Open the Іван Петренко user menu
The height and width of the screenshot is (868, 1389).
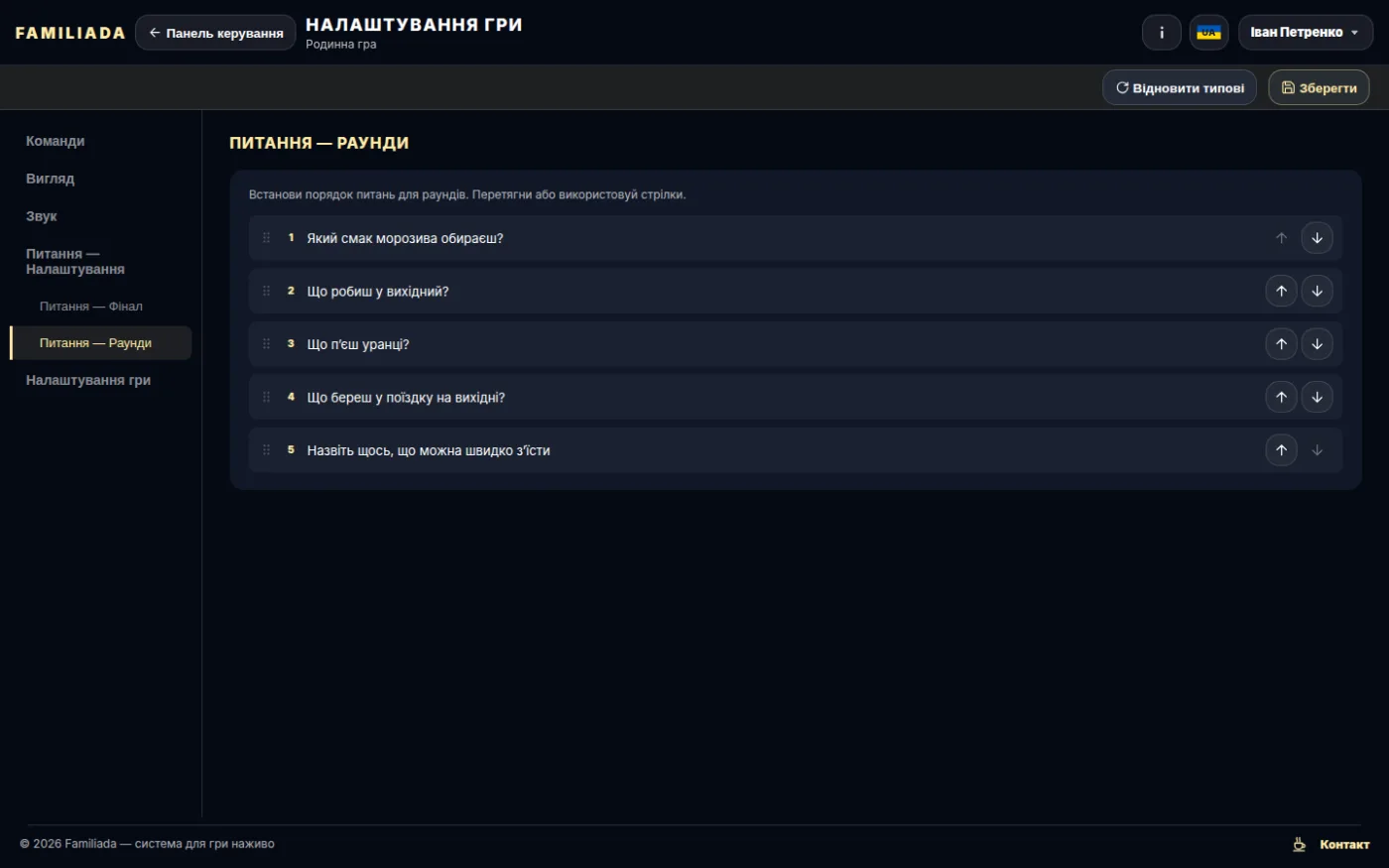(x=1306, y=33)
